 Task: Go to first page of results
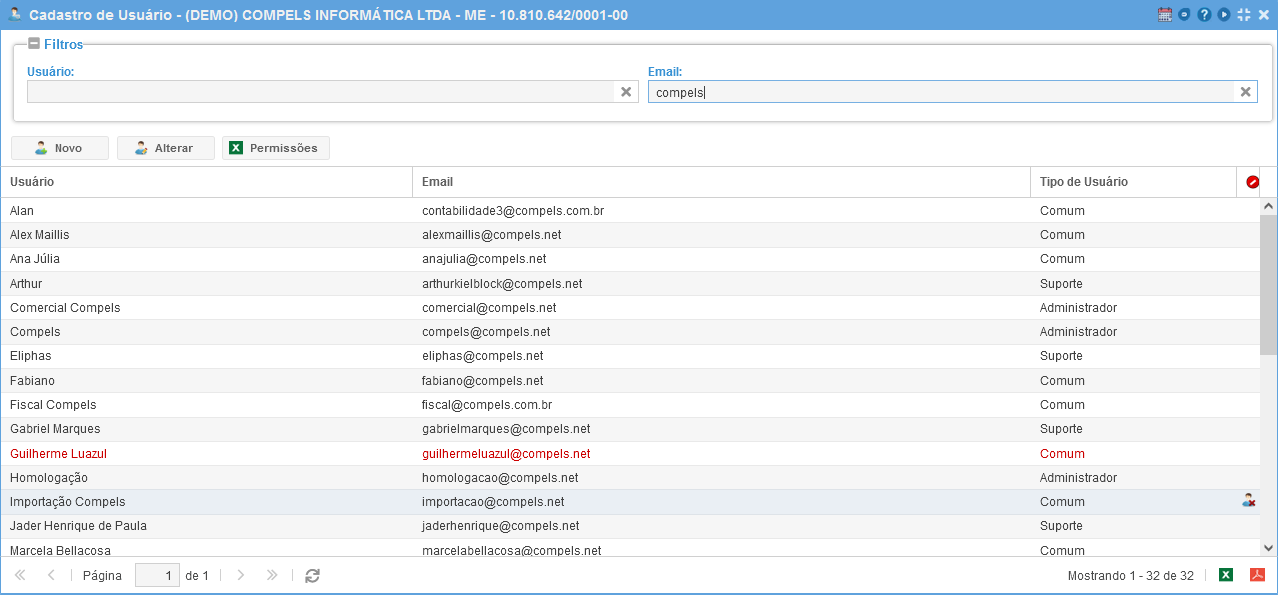click(x=20, y=575)
